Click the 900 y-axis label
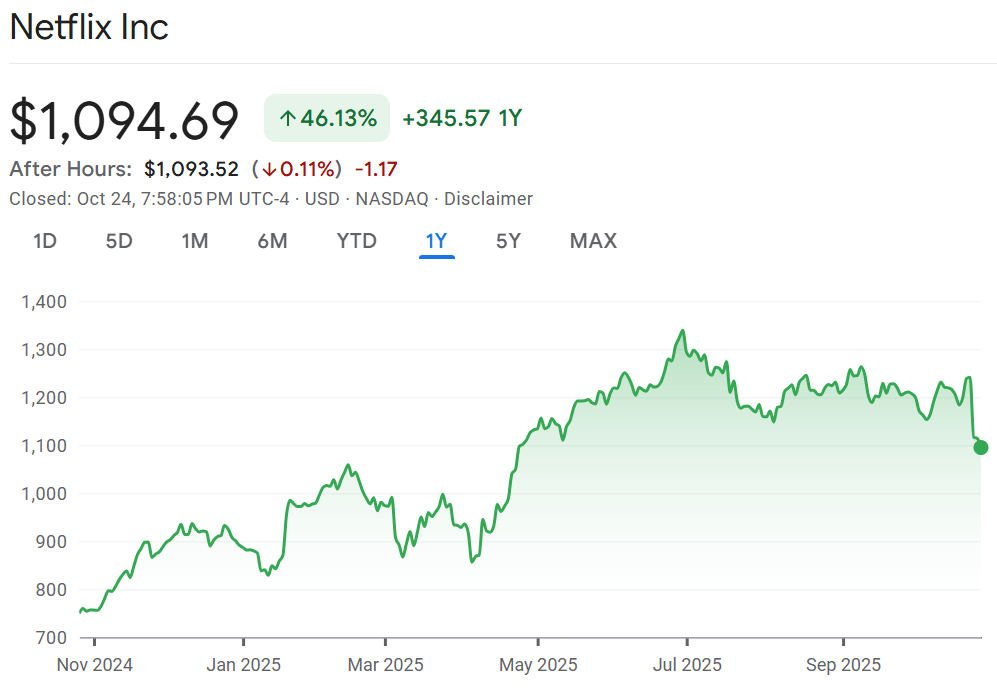The image size is (997, 694). coord(50,542)
